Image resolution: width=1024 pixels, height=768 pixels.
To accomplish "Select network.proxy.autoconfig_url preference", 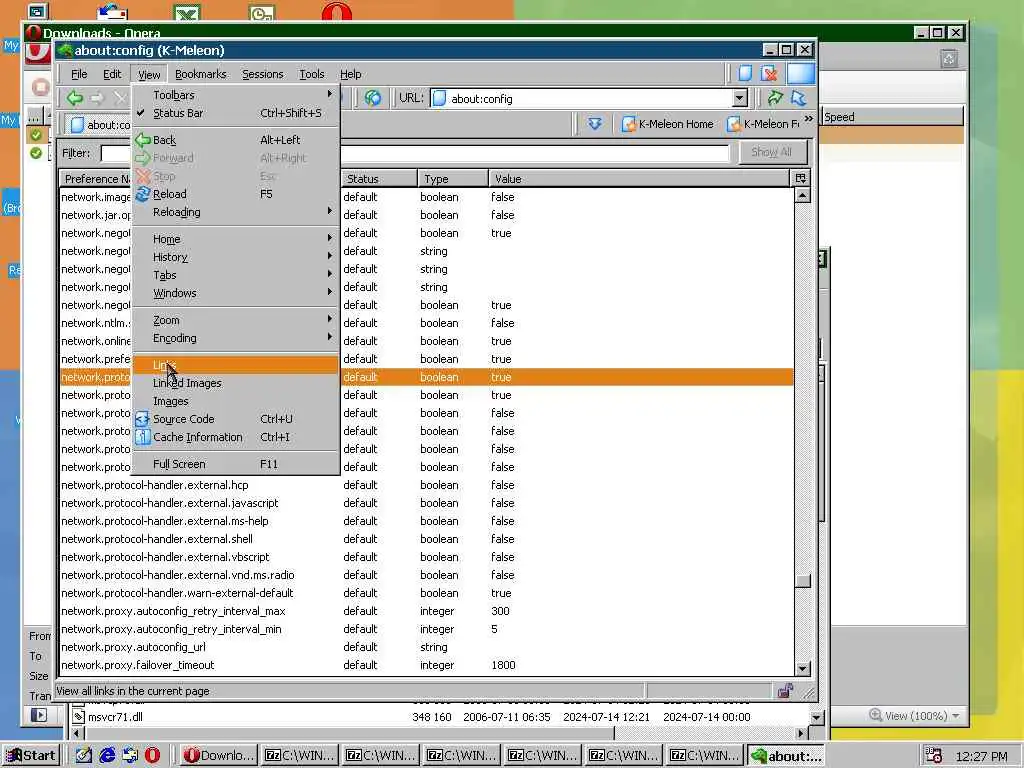I will pyautogui.click(x=426, y=647).
